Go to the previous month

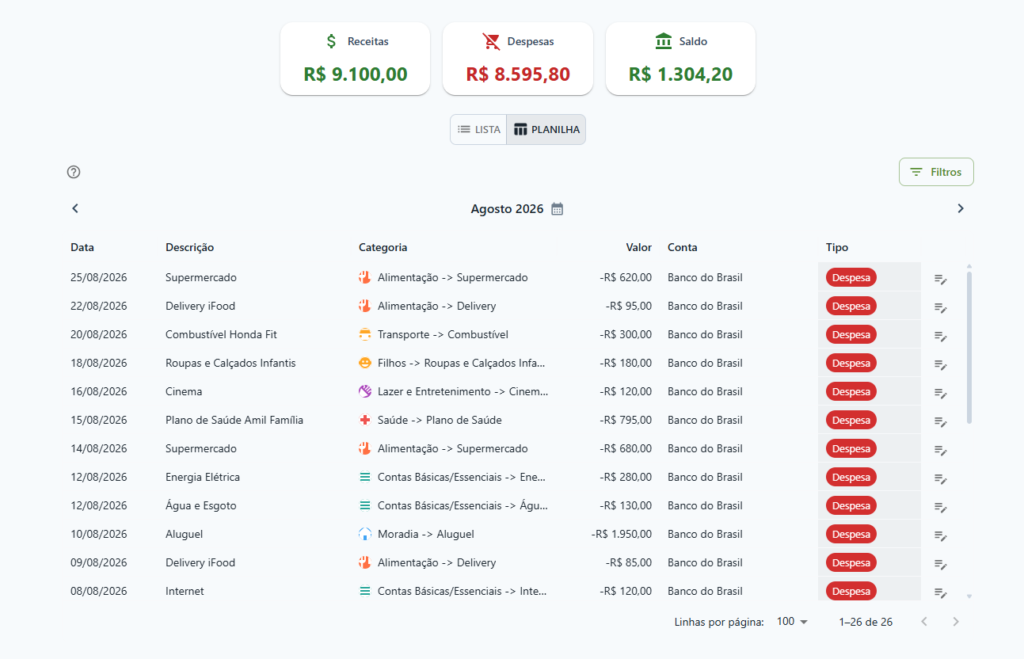[75, 208]
